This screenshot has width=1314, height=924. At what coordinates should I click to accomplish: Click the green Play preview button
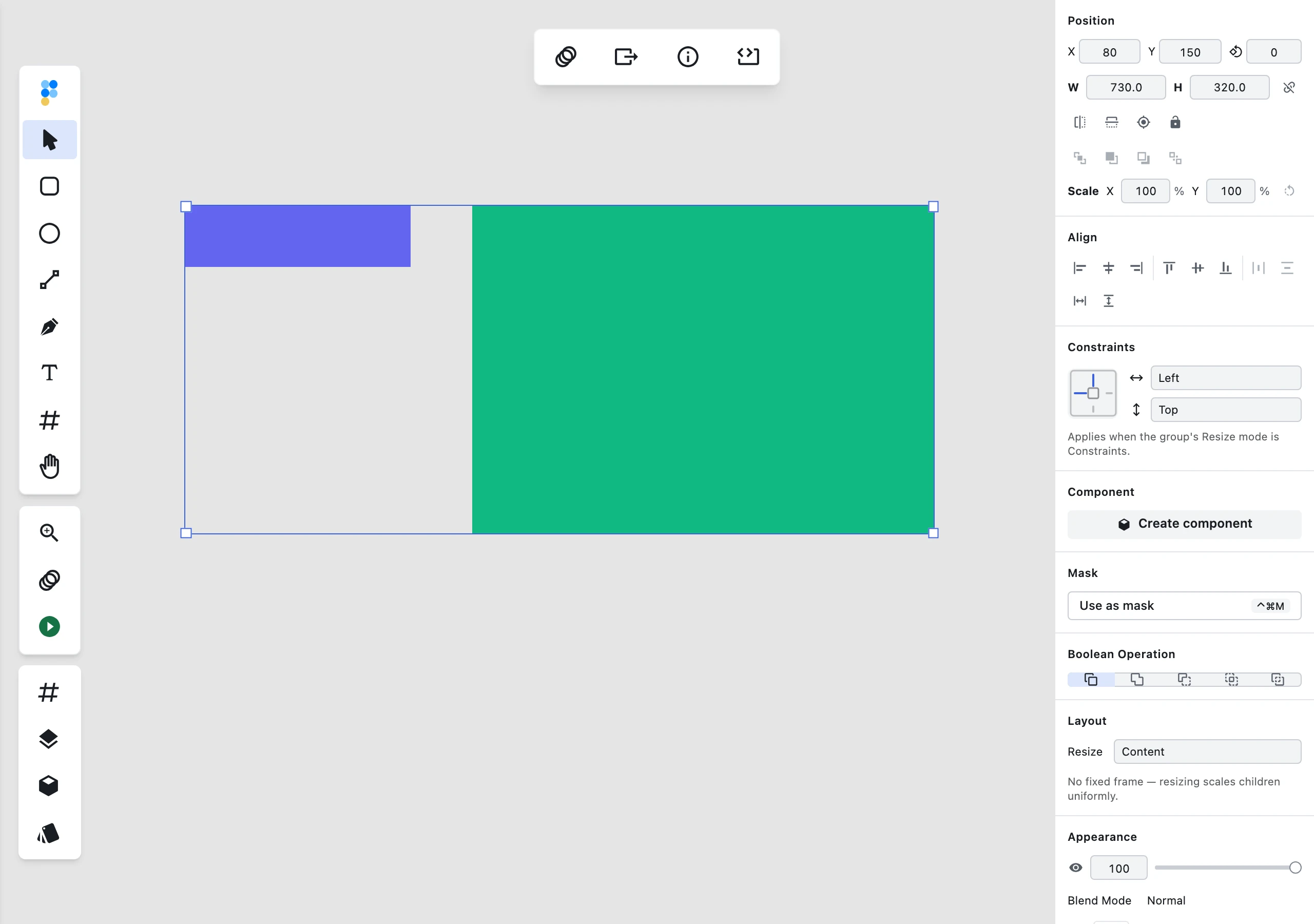coord(50,627)
